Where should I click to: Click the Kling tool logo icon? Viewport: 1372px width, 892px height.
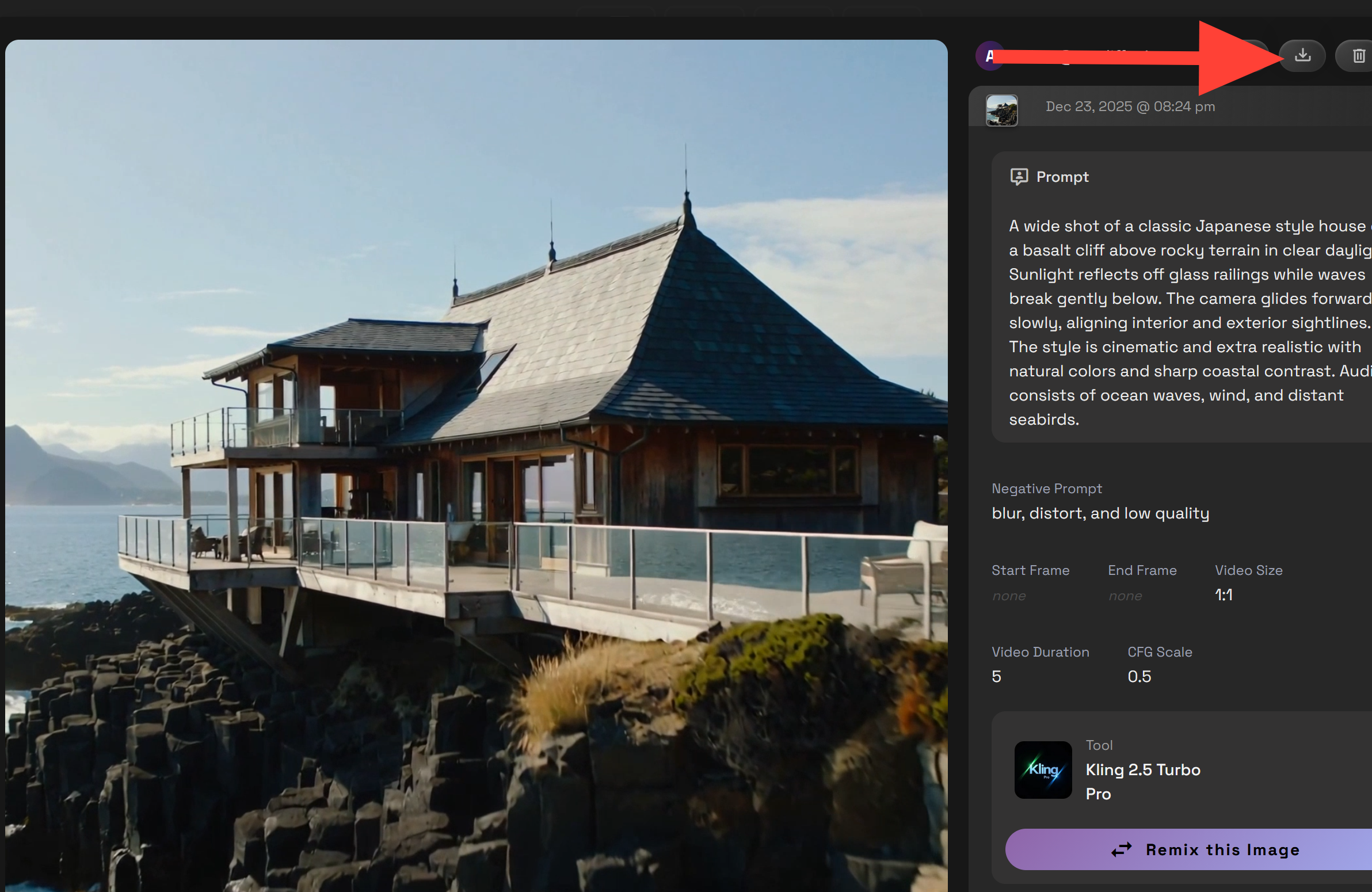tap(1043, 770)
